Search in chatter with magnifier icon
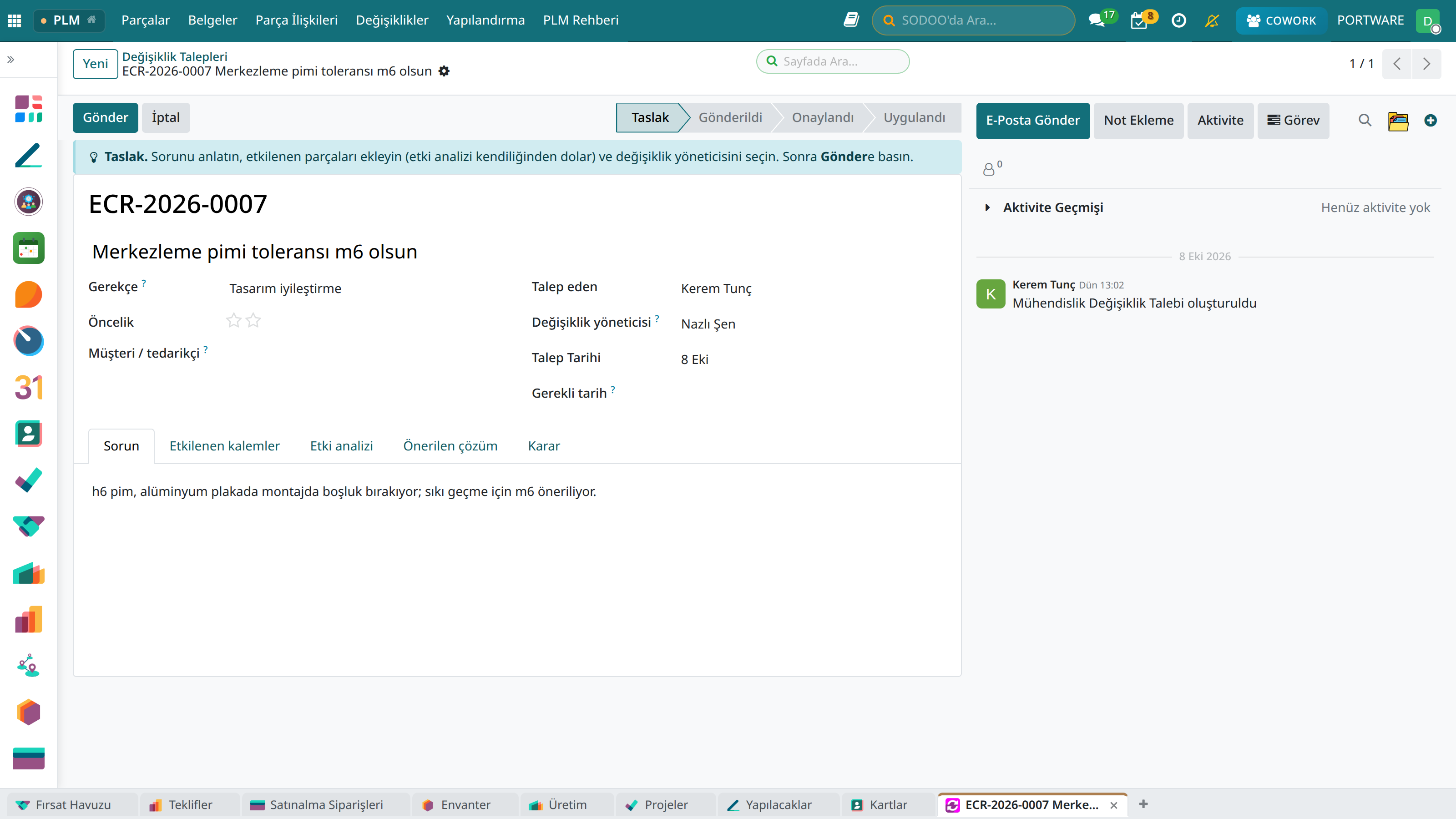 click(1365, 121)
